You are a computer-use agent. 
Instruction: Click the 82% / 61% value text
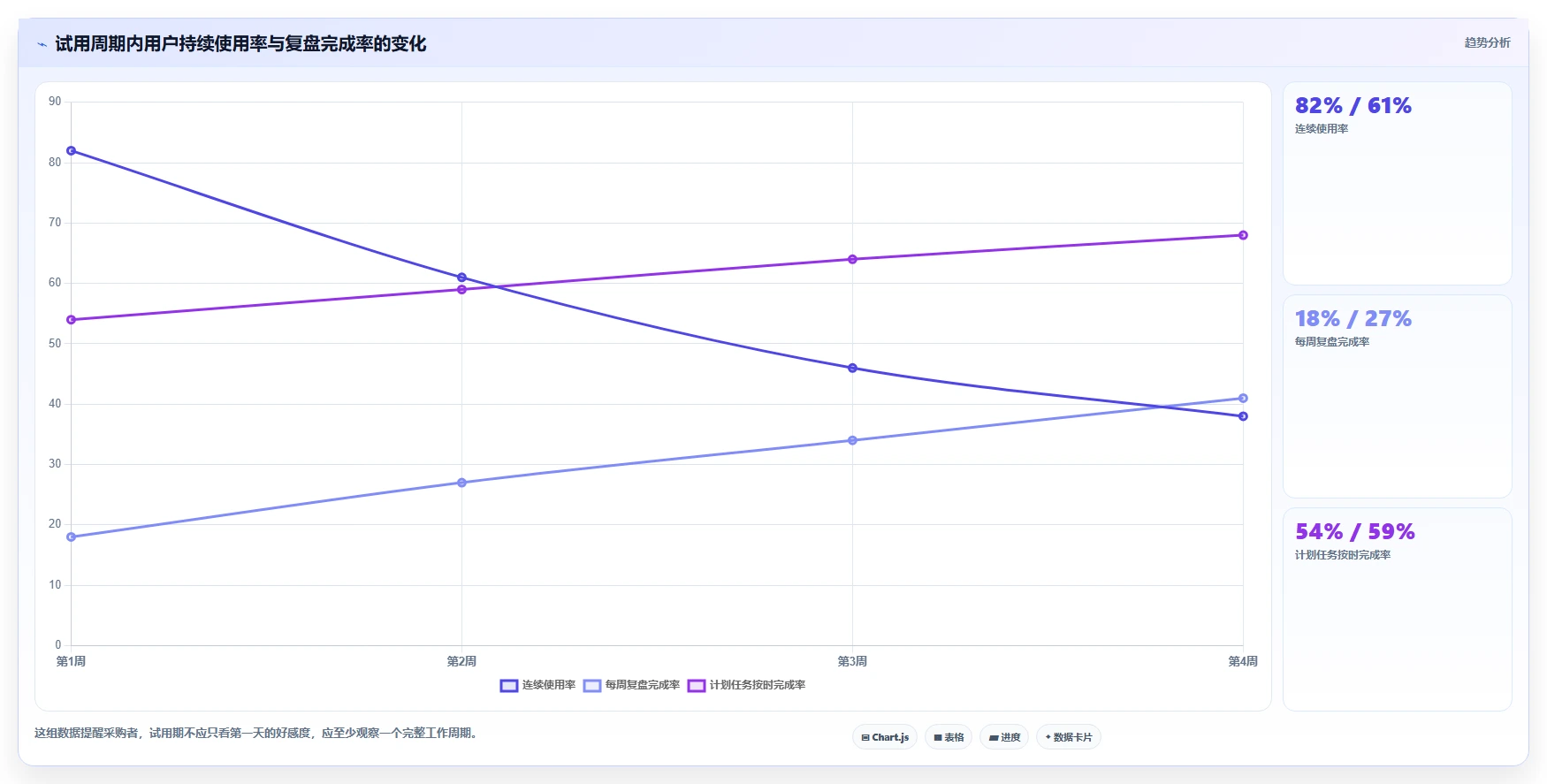coord(1353,106)
